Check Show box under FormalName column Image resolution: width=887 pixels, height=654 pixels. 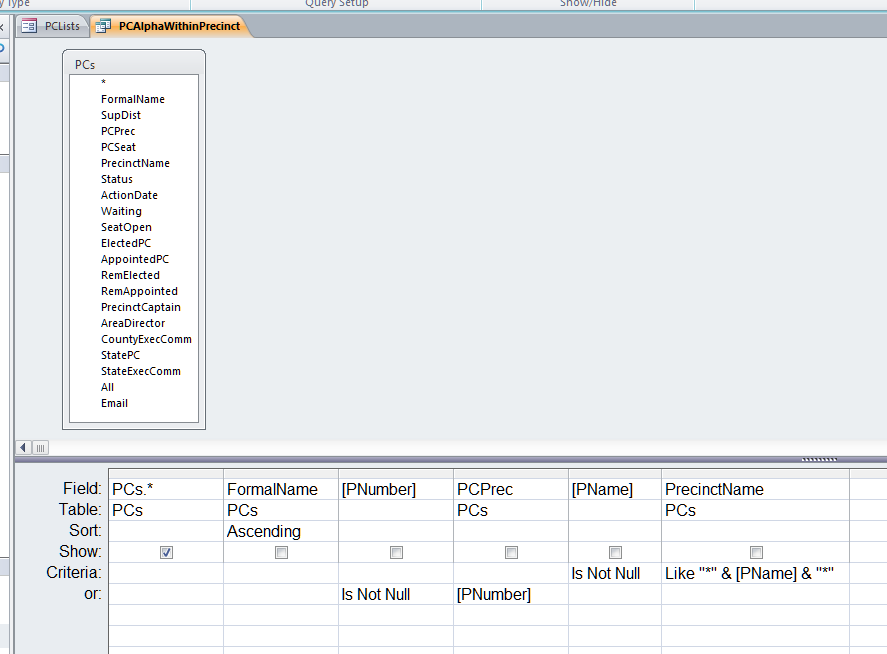point(281,552)
